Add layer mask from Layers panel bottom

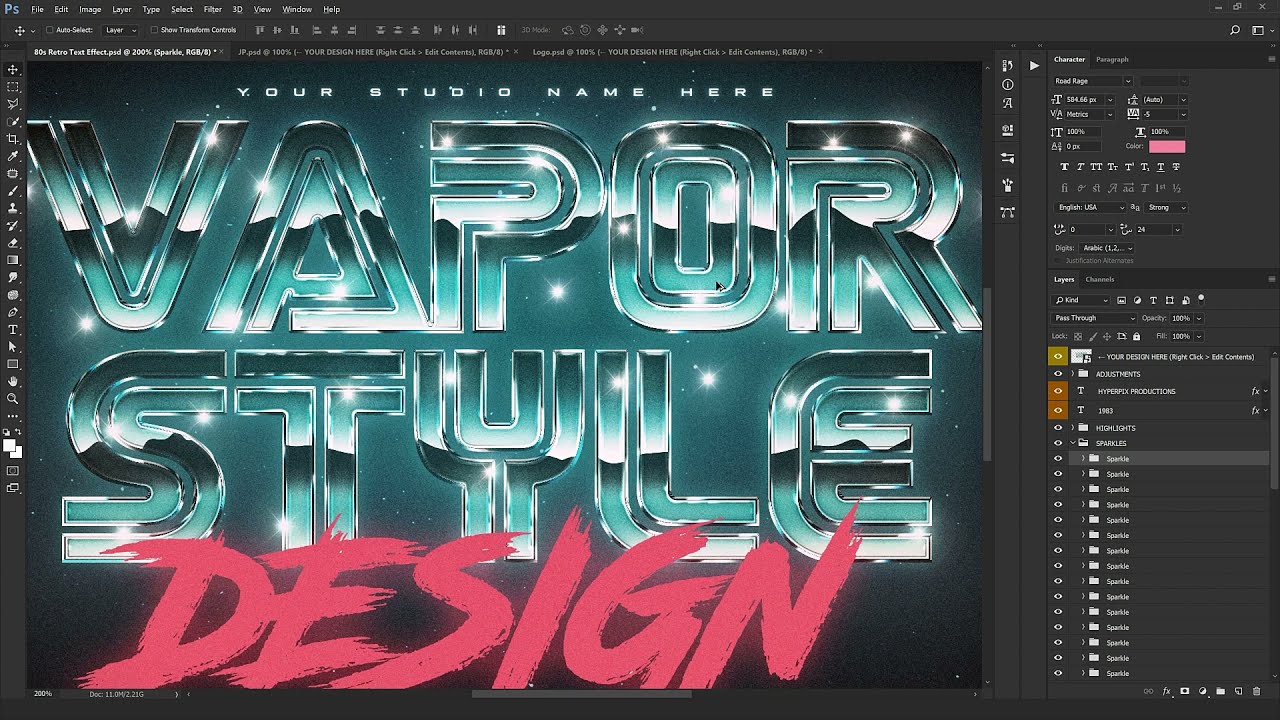click(x=1185, y=691)
